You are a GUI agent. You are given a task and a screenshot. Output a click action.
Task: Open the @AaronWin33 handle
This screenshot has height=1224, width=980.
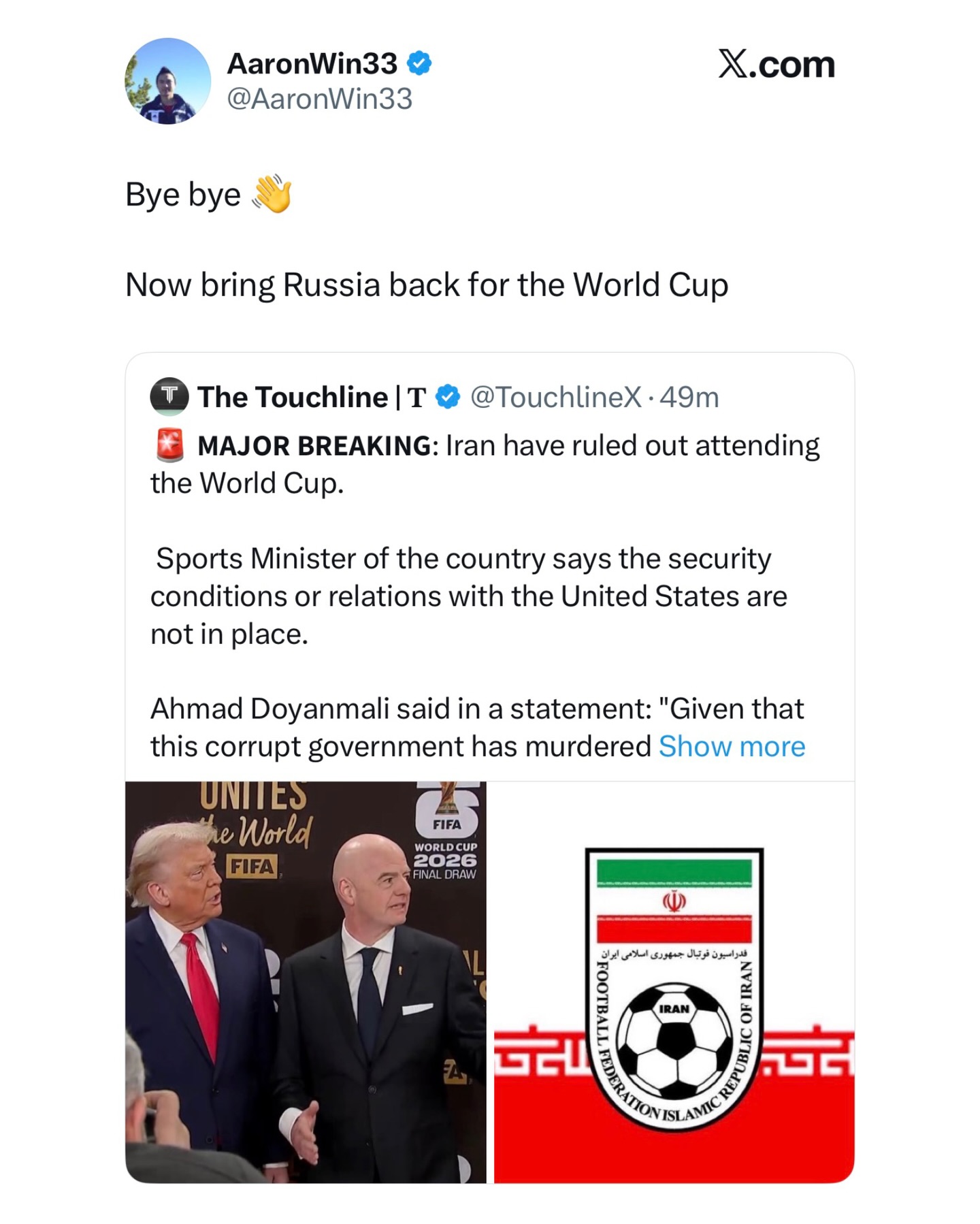pyautogui.click(x=319, y=99)
